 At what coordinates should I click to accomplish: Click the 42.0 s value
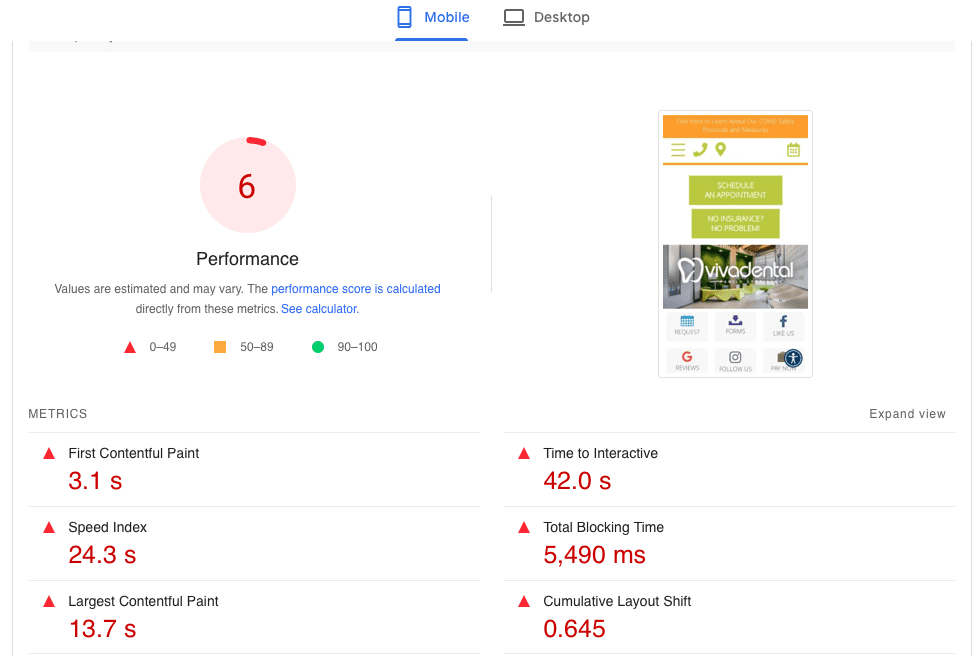[577, 481]
